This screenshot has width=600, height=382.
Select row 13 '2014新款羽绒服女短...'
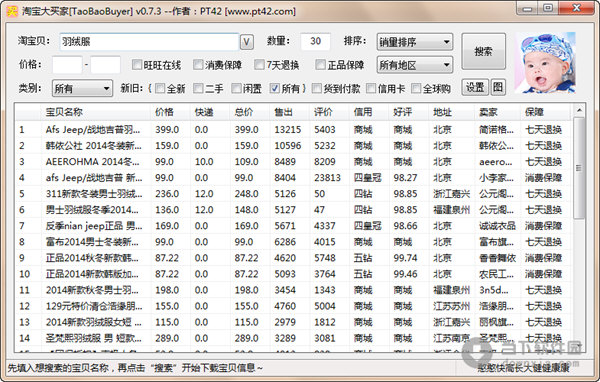point(294,322)
